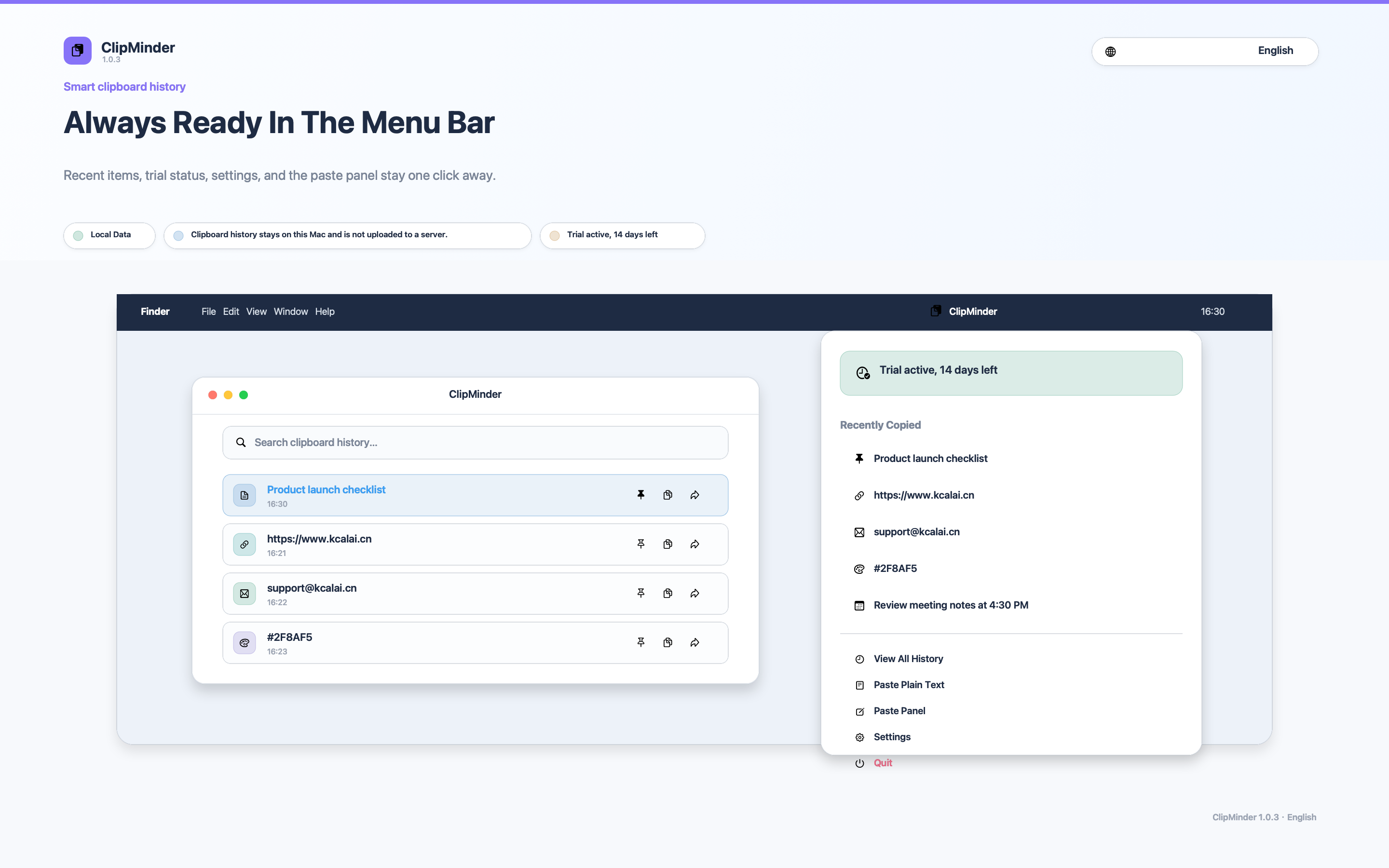This screenshot has height=868, width=1389.
Task: Select support@kcalai.cn row in window
Action: pyautogui.click(x=475, y=594)
